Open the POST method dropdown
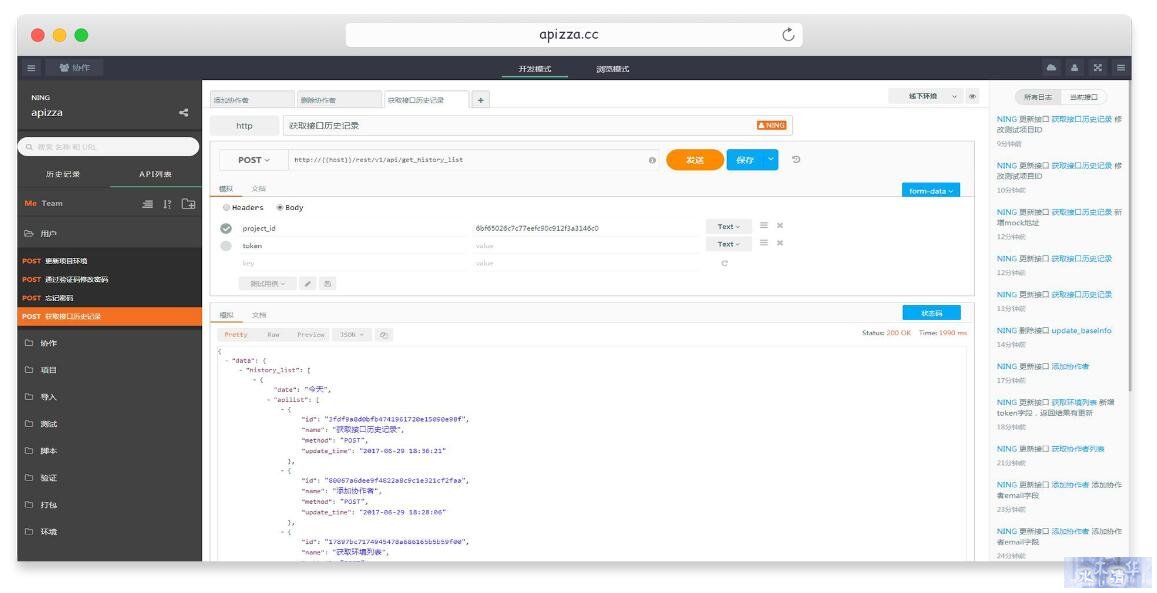 253,160
